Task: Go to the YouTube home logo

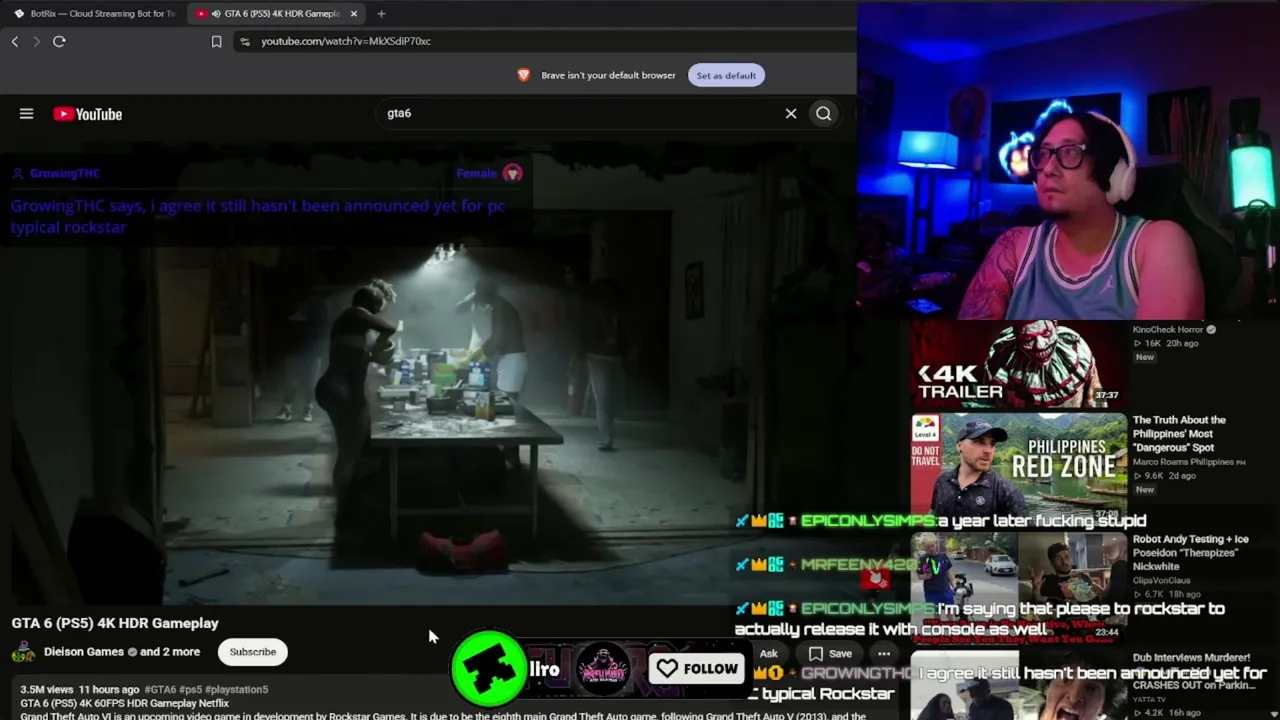Action: pos(87,114)
